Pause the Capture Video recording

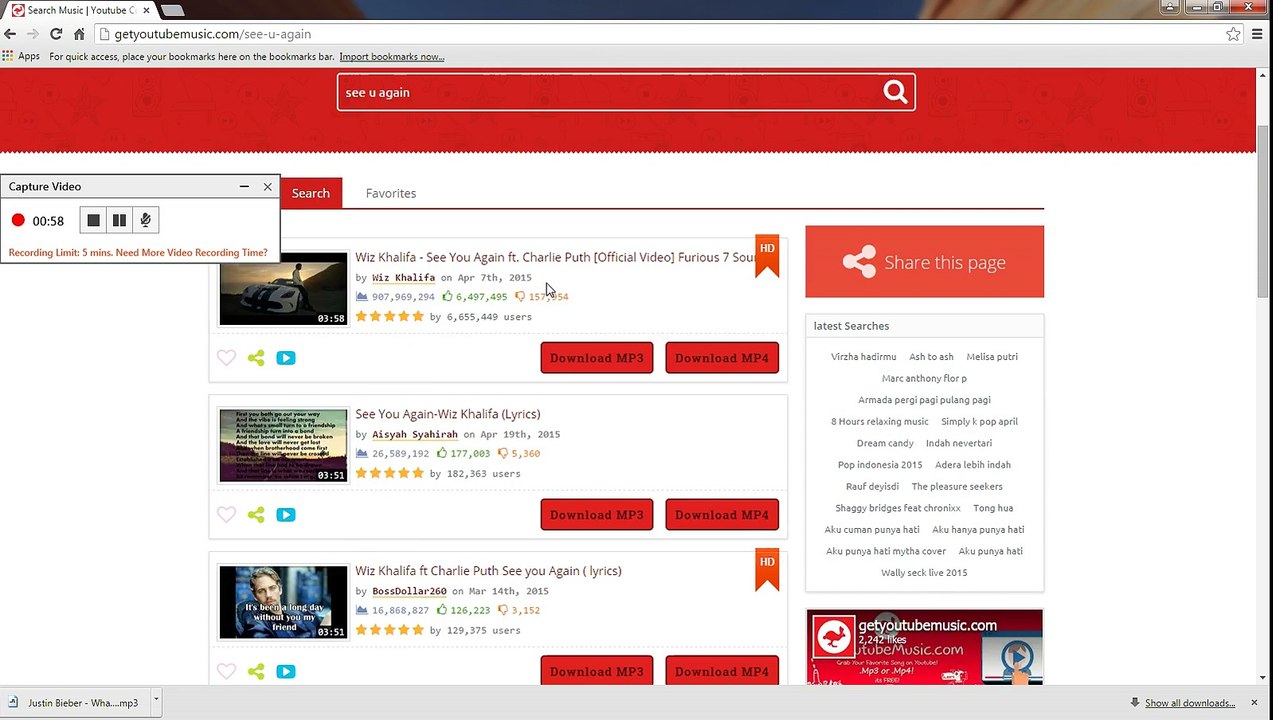(x=119, y=220)
